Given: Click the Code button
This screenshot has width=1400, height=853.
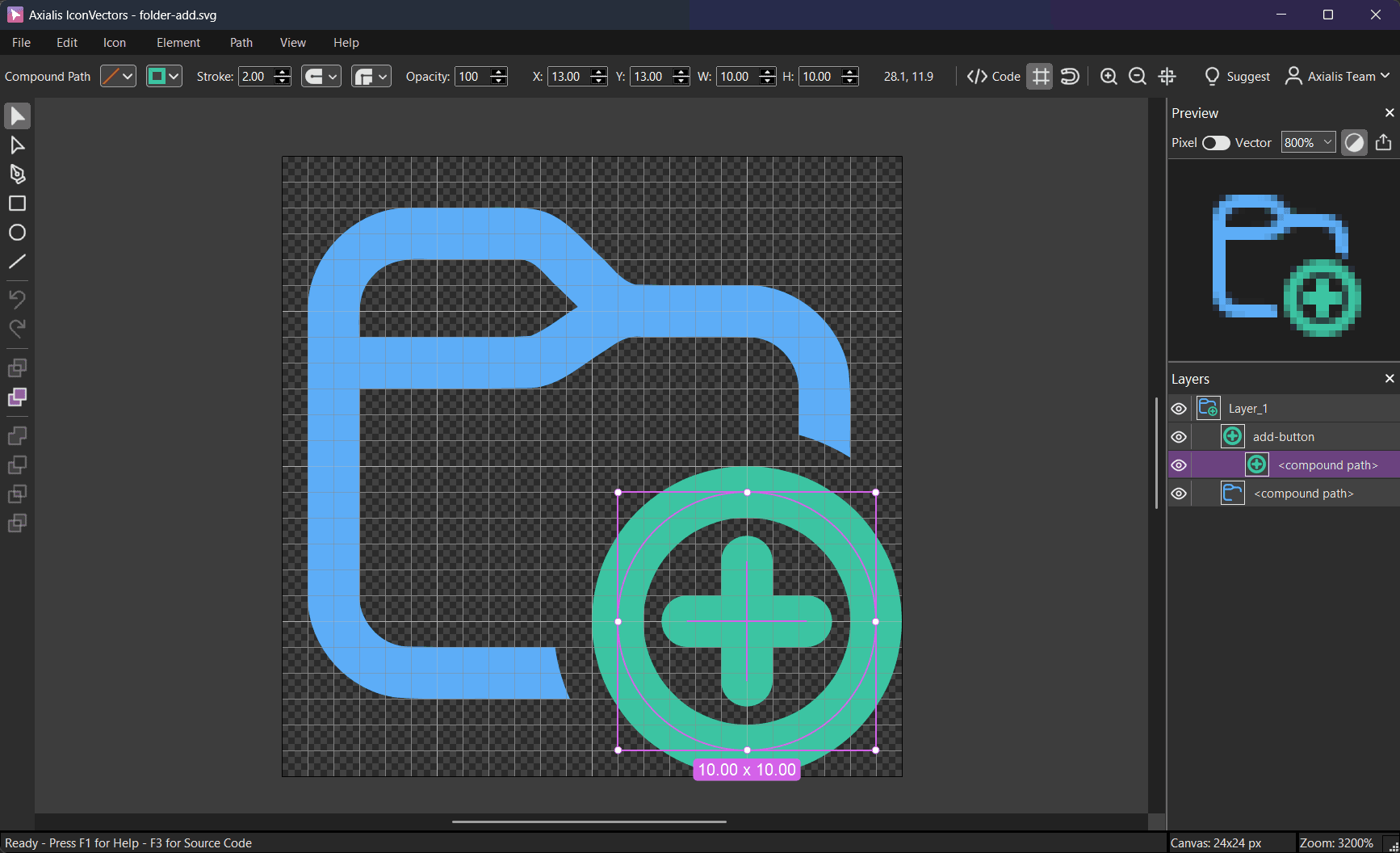Looking at the screenshot, I should point(993,77).
